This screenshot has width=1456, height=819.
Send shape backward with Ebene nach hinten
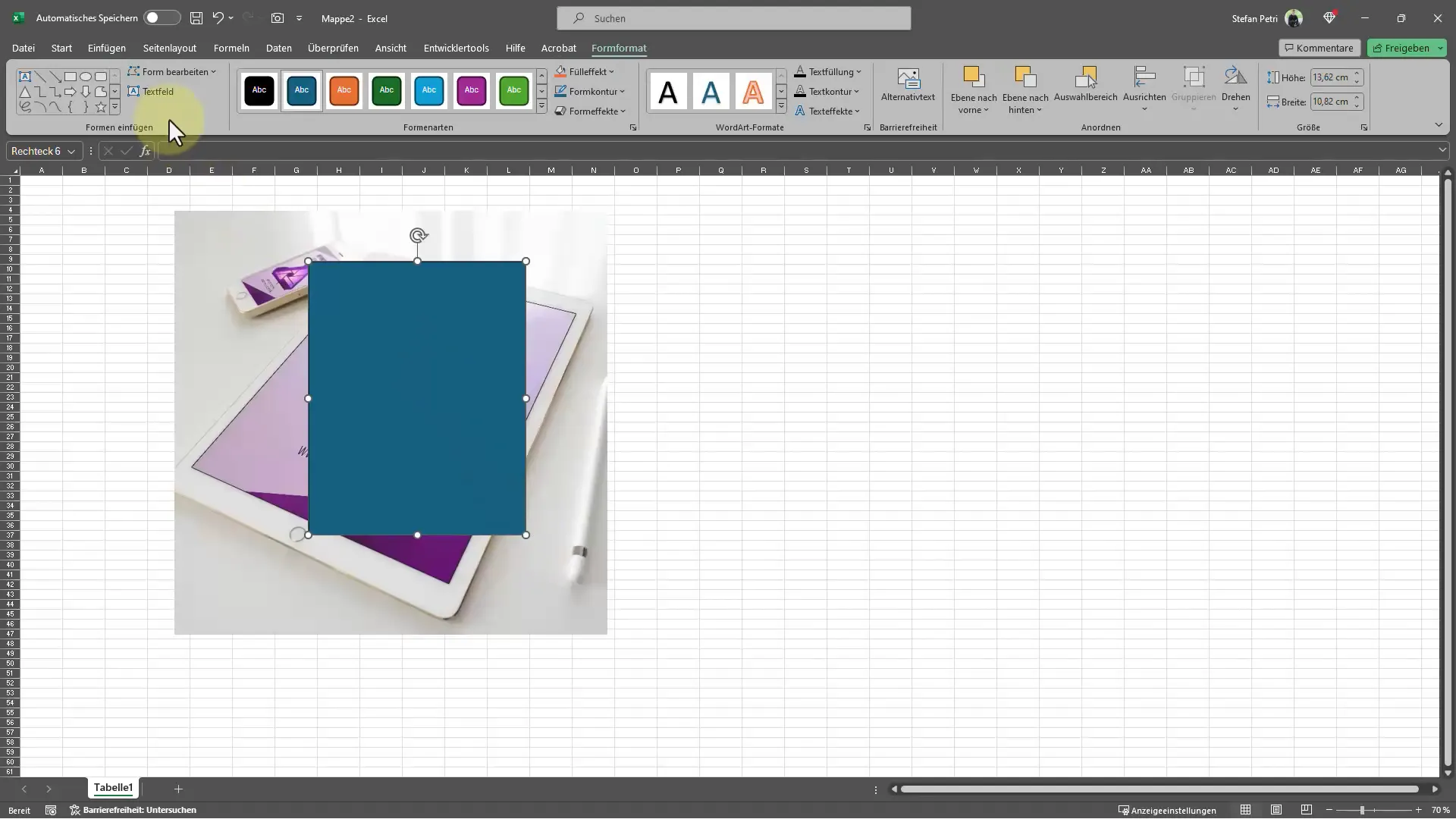point(1025,90)
